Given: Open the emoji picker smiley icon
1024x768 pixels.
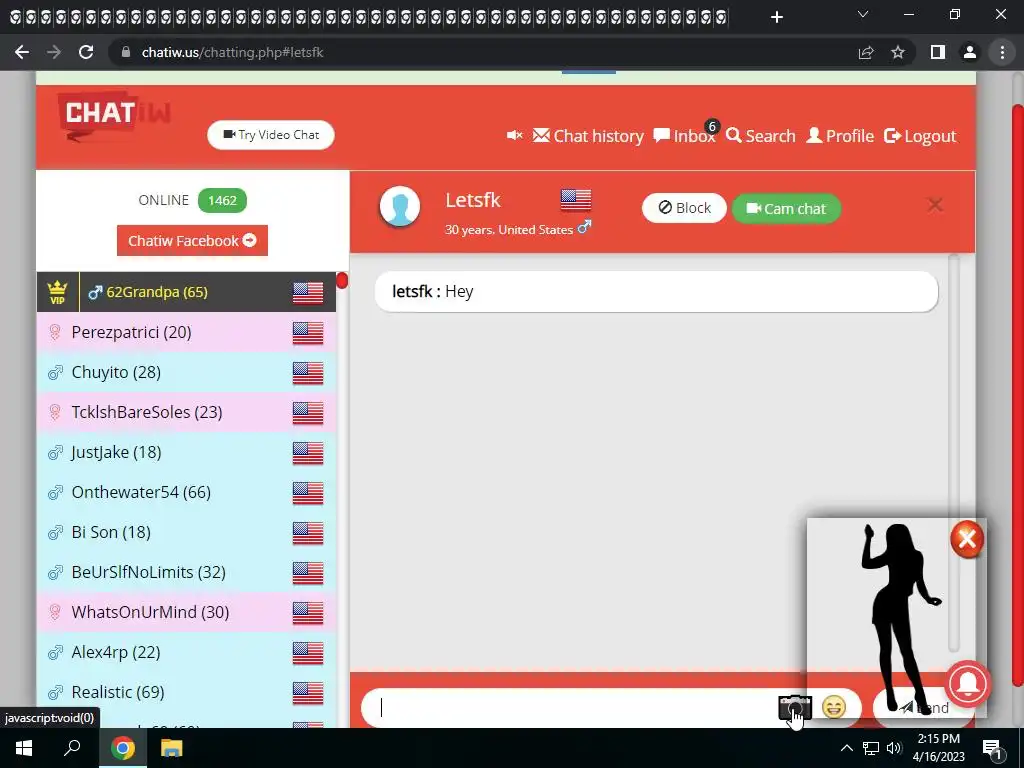Looking at the screenshot, I should coord(834,707).
